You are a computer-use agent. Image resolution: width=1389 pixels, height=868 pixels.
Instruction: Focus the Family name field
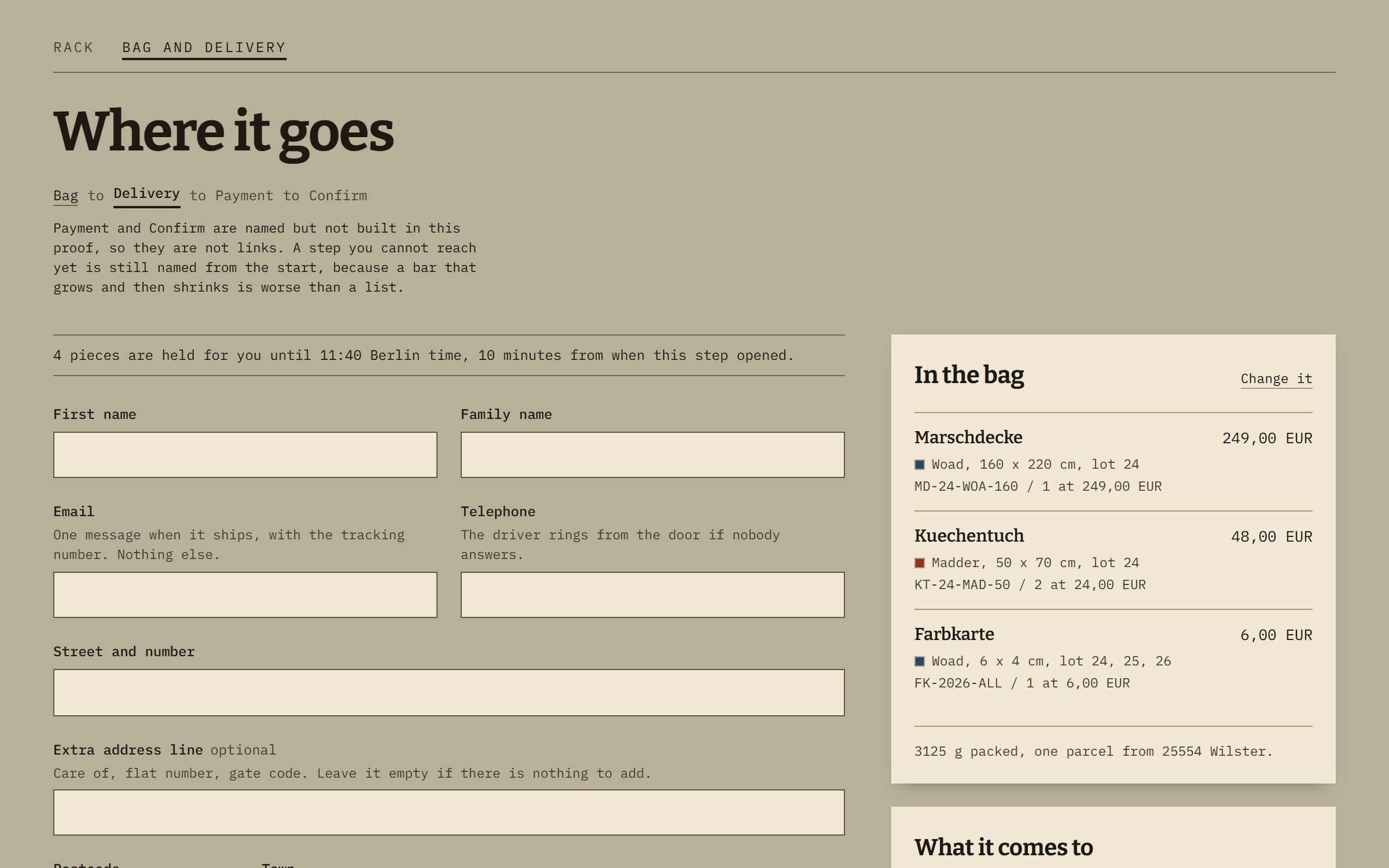[x=652, y=455]
